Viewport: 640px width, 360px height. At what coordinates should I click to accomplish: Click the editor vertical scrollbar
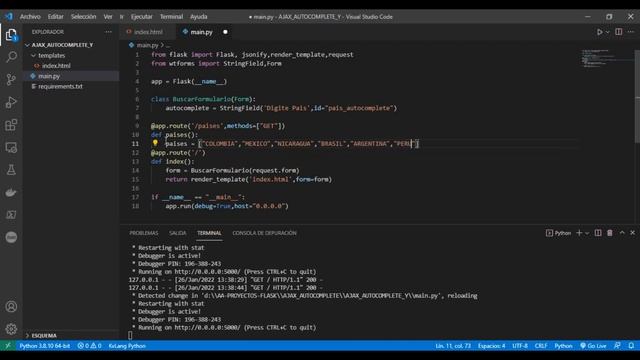[637, 97]
